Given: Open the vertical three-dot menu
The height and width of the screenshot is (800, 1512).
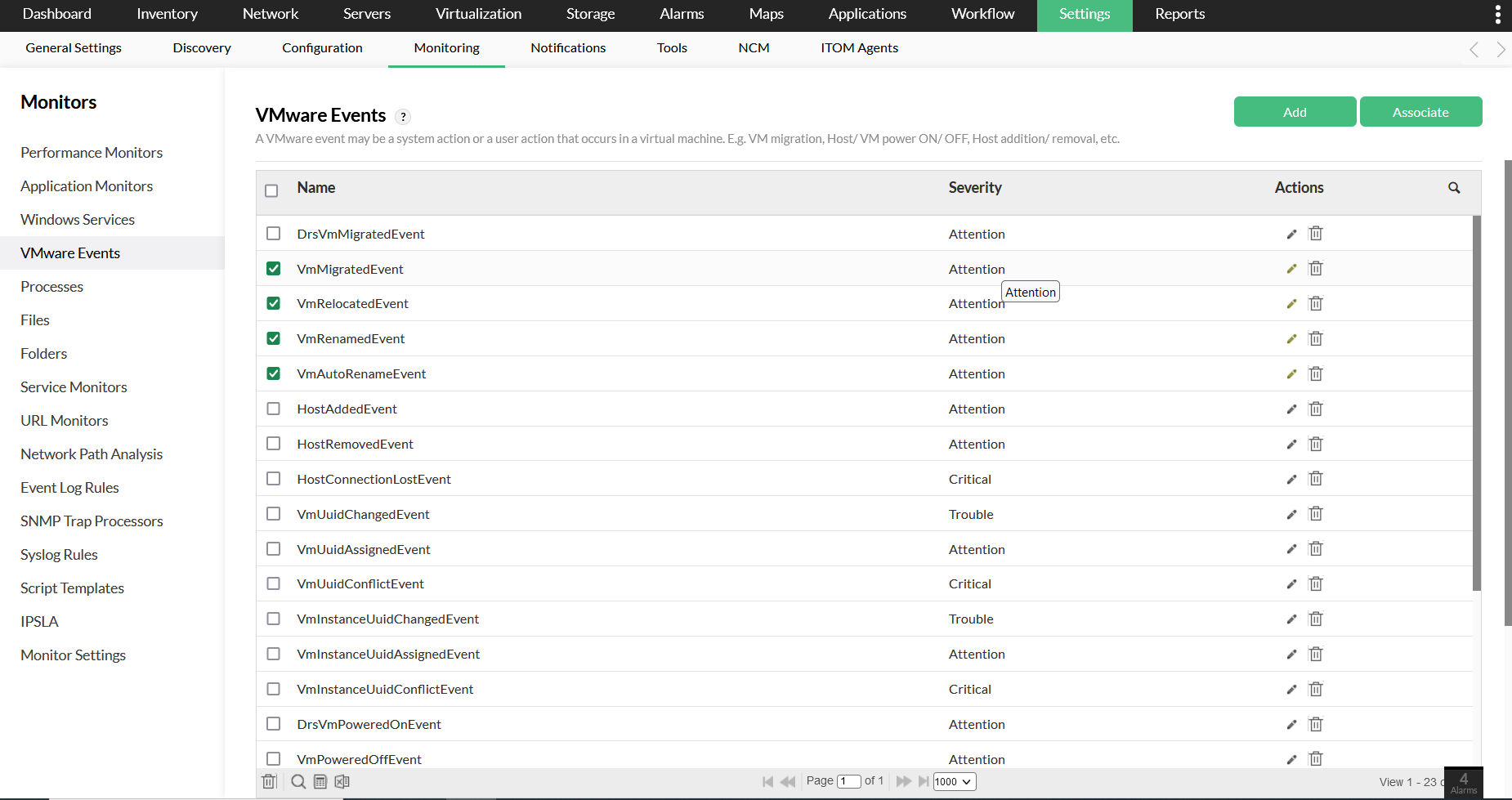Looking at the screenshot, I should pos(1497,15).
